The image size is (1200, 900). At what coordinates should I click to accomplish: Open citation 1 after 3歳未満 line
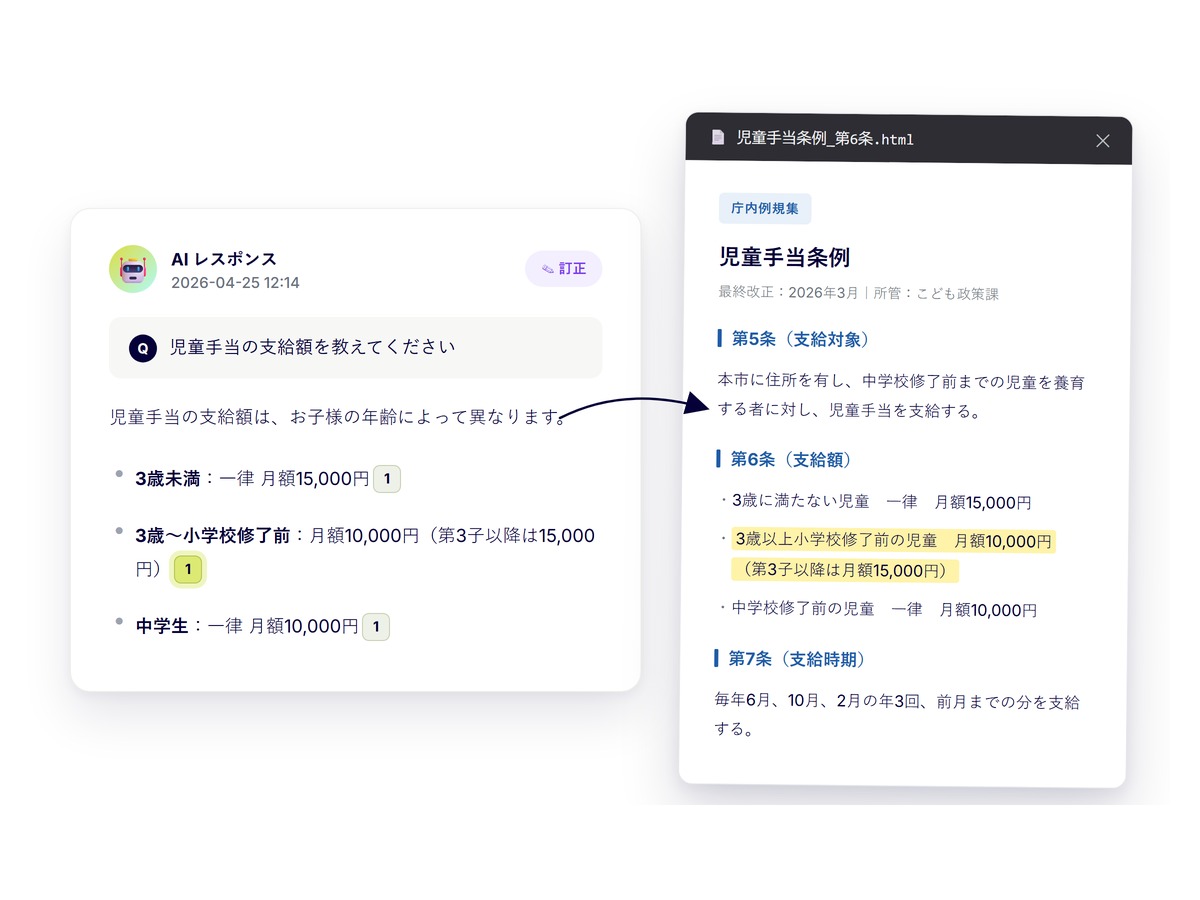(x=387, y=479)
